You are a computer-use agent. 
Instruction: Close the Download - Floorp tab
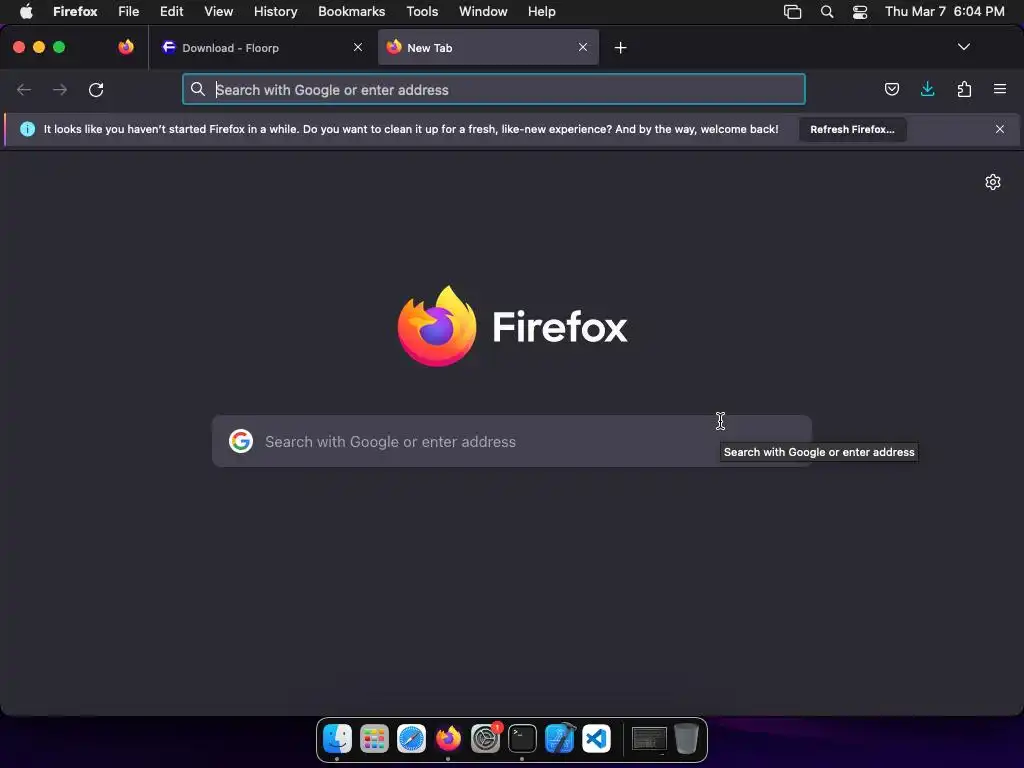point(358,47)
